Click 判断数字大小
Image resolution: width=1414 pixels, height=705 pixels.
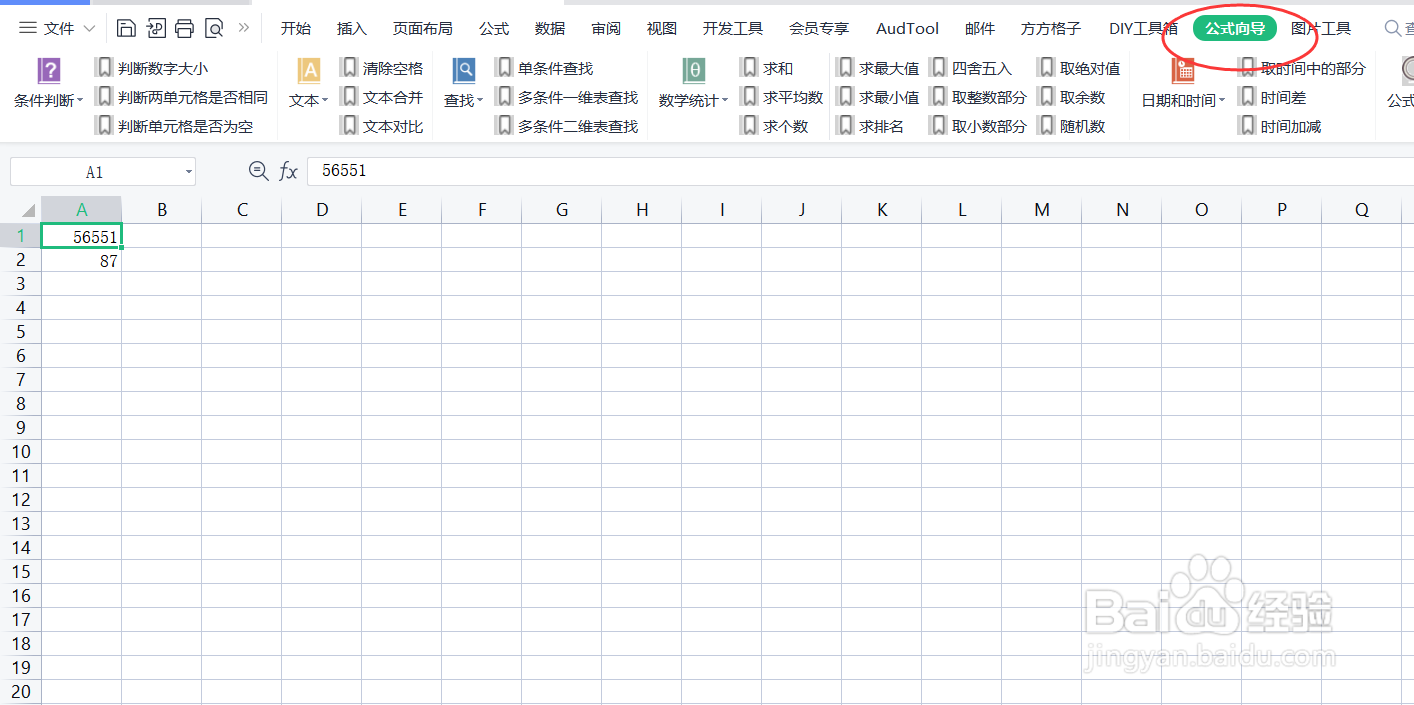coord(152,68)
